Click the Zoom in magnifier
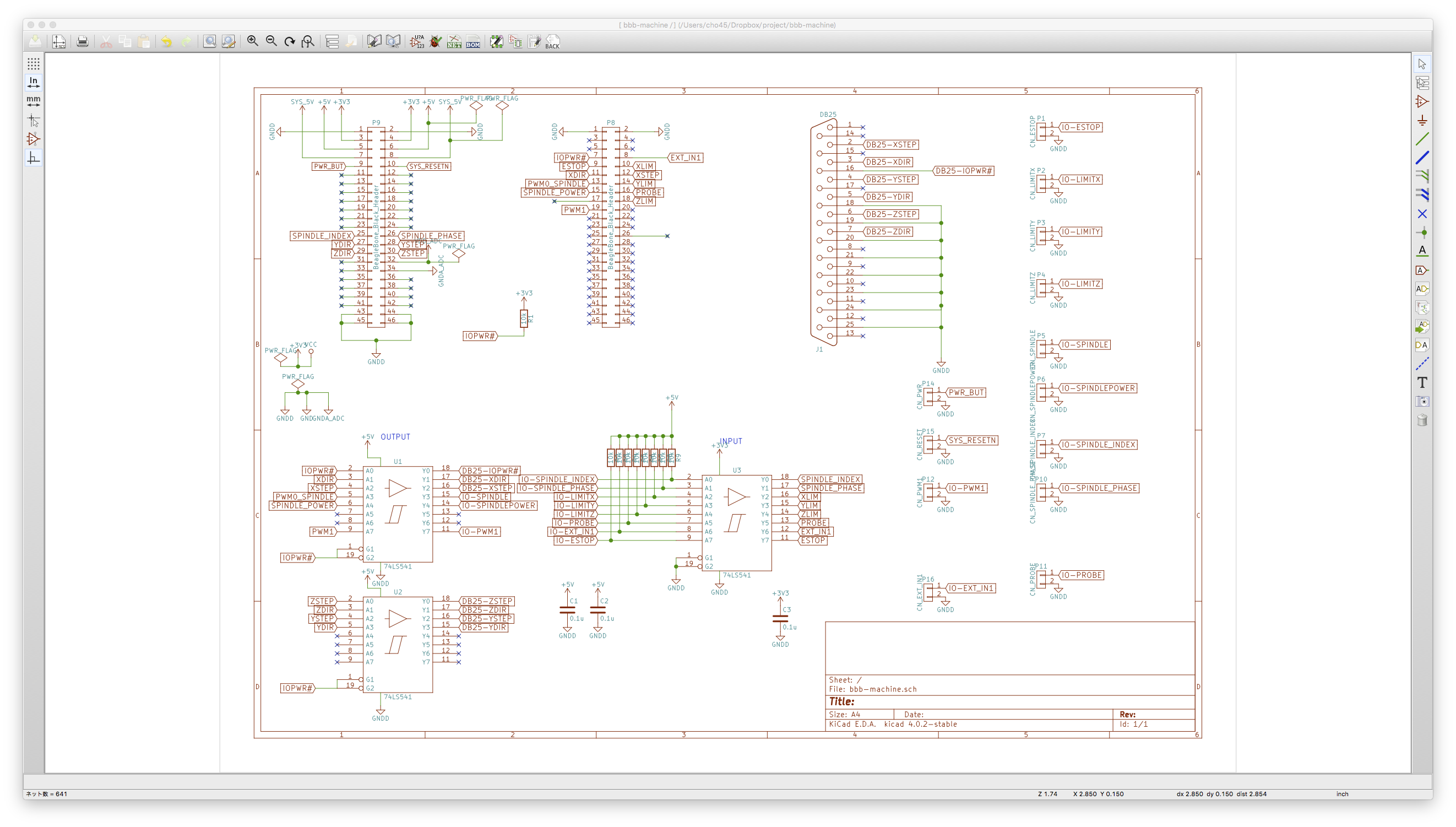This screenshot has width=1456, height=827. [x=253, y=41]
